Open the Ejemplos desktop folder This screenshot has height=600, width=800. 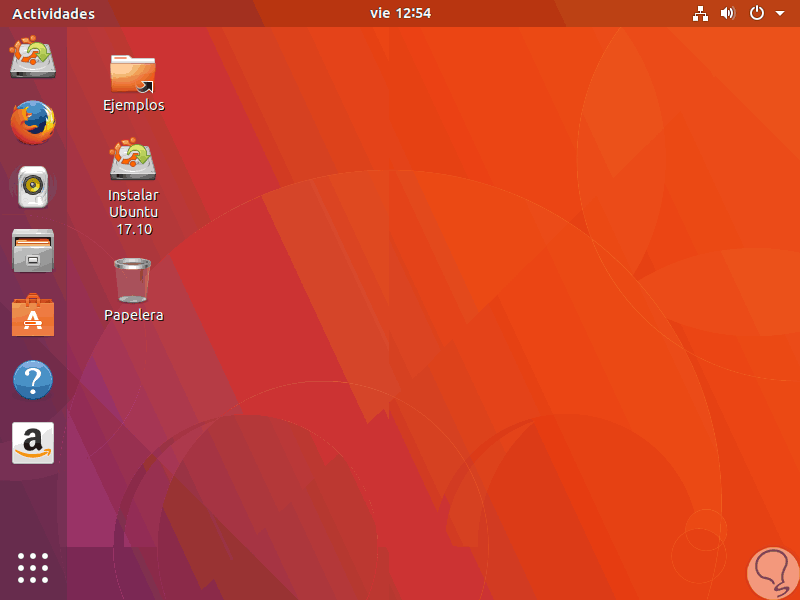click(x=133, y=74)
